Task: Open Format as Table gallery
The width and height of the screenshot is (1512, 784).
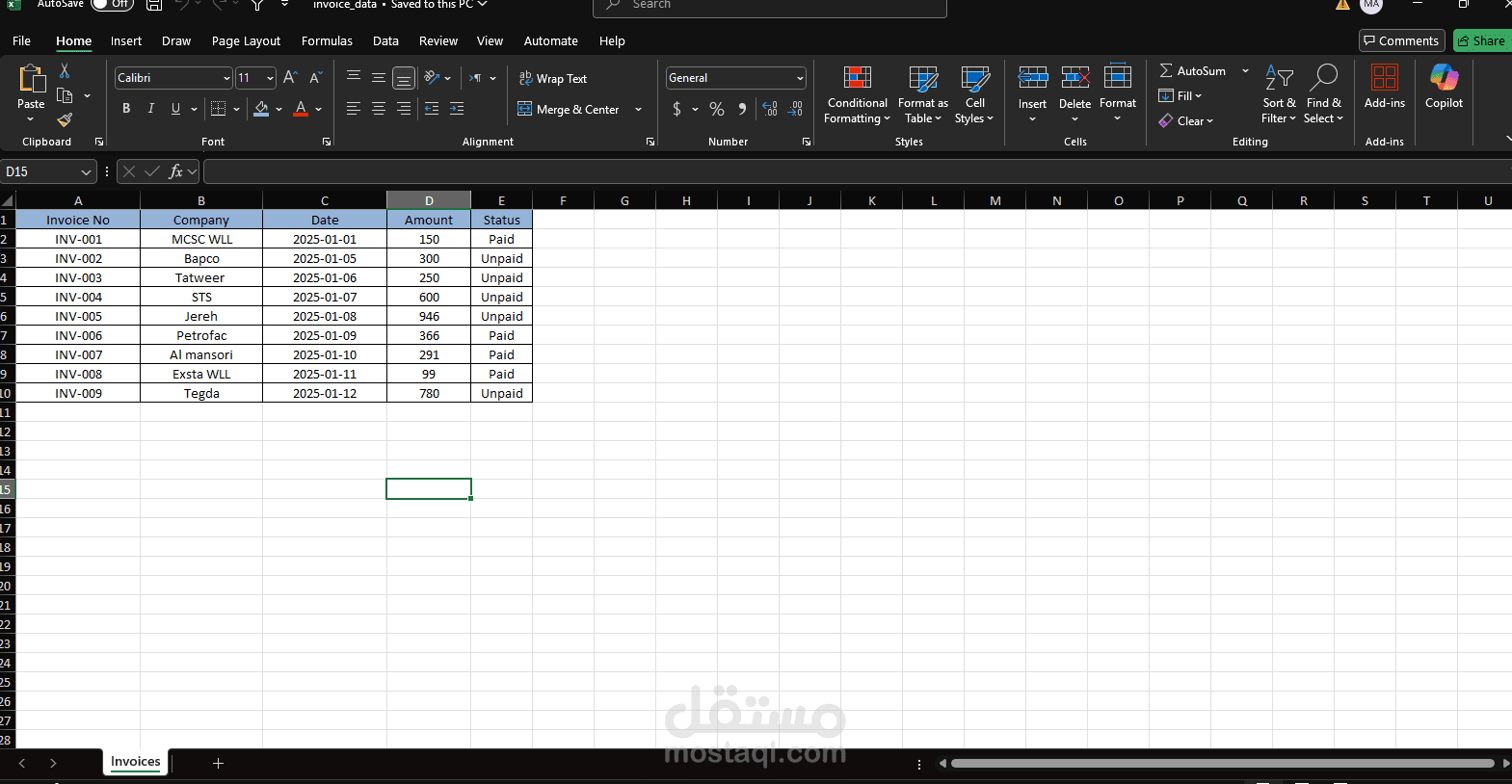Action: [923, 94]
